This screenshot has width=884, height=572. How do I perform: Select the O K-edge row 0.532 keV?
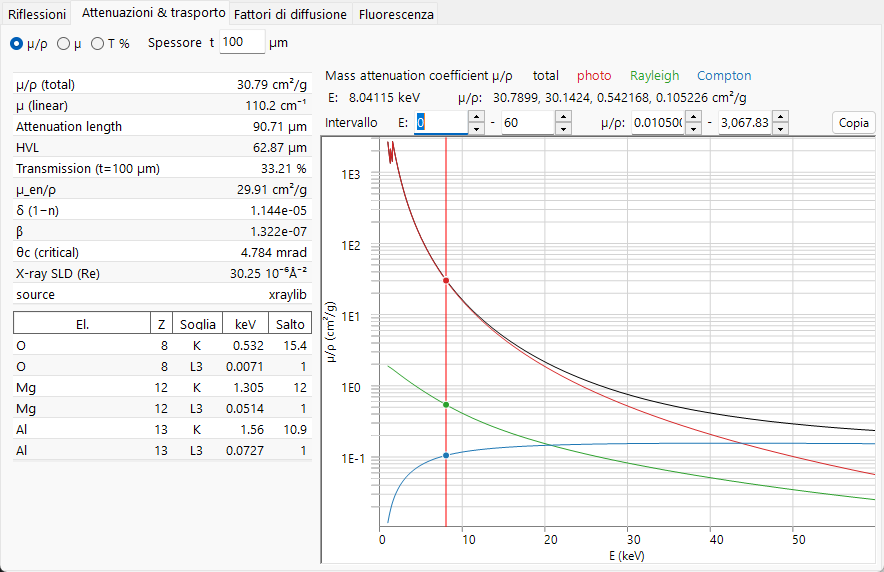click(162, 345)
